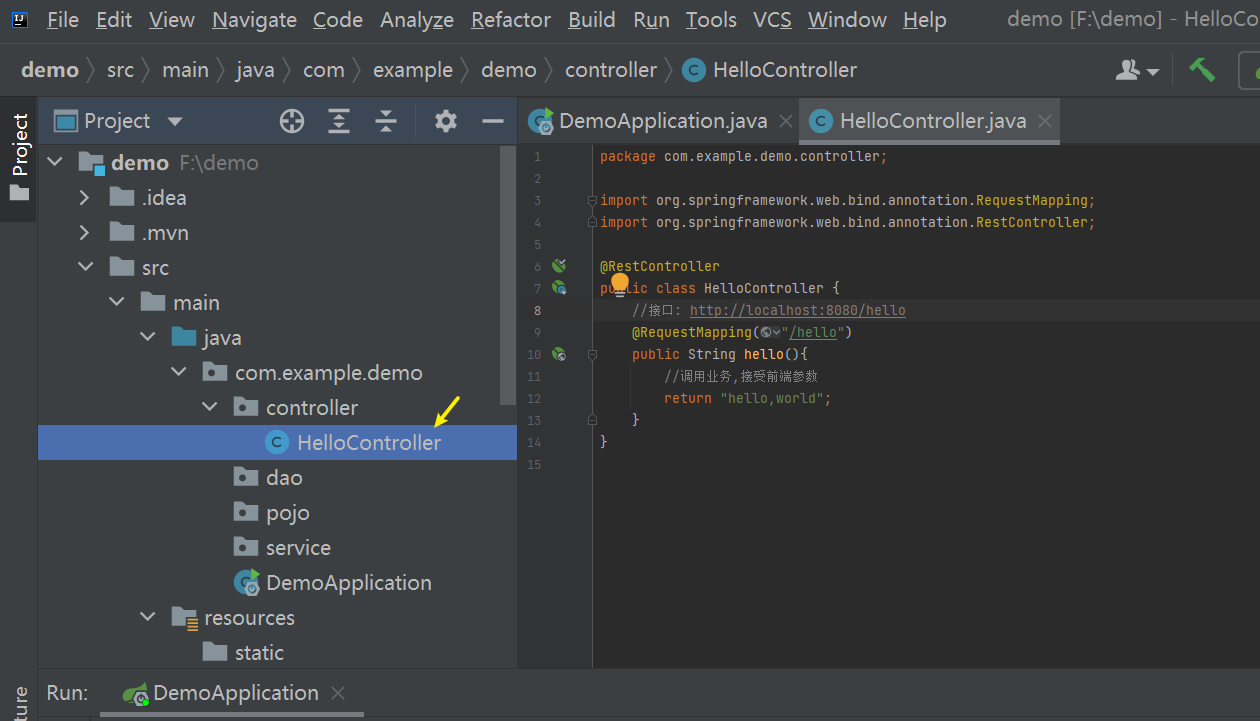
Task: Click the java breadcrumb
Action: point(255,70)
